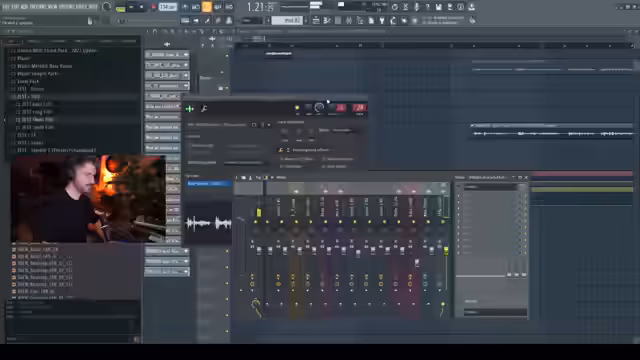The width and height of the screenshot is (640, 360).
Task: Open the wrench settings icon in the channel window
Action: pos(204,108)
